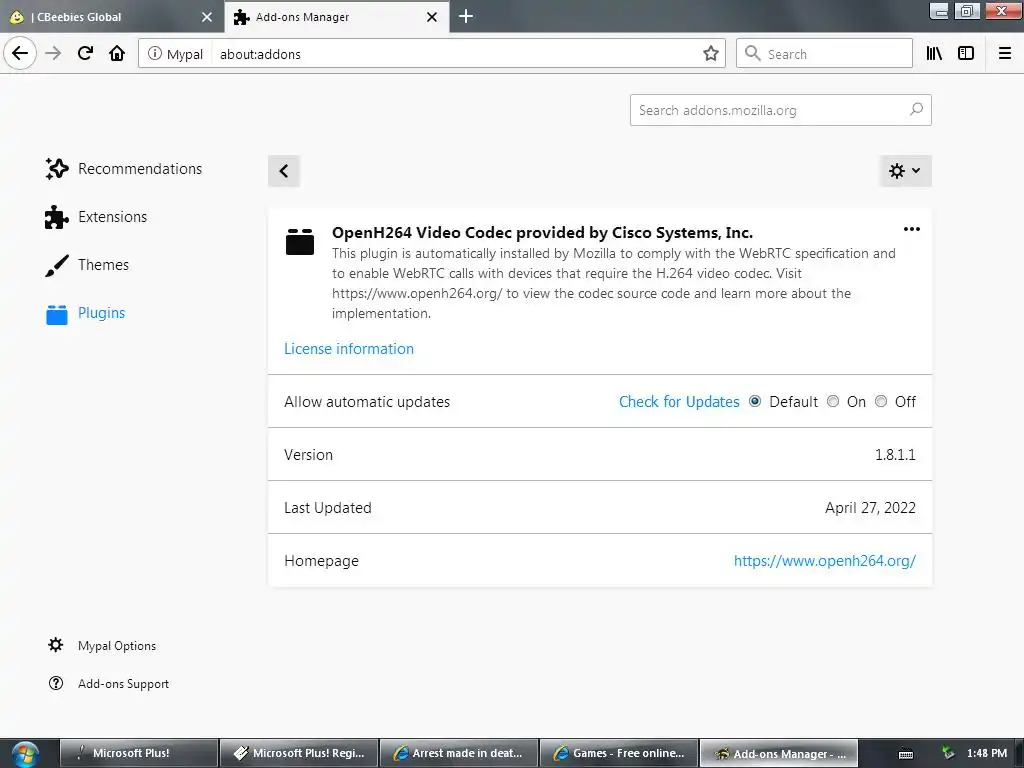The image size is (1024, 768).
Task: Toggle the sidebars toolbar icon
Action: [x=966, y=54]
